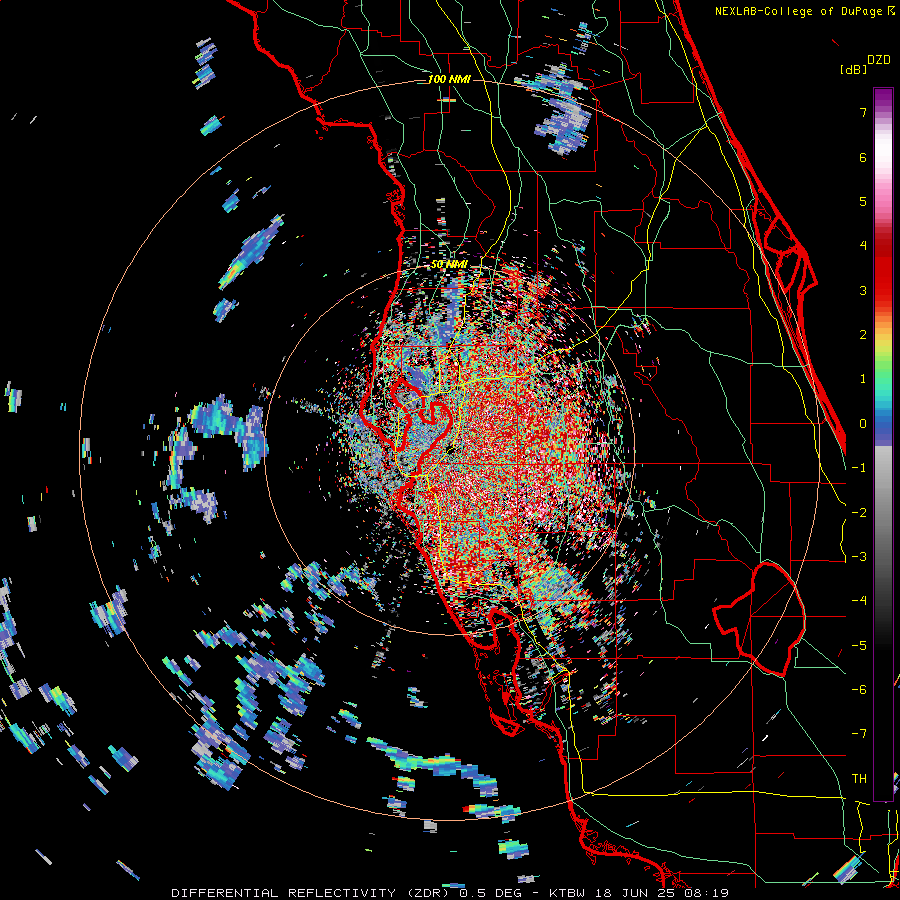Click the -6 value on the color scale
The width and height of the screenshot is (900, 900).
click(x=859, y=690)
